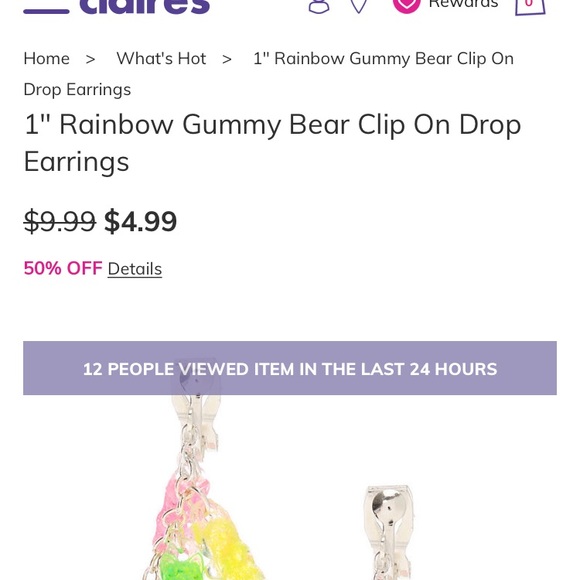Open the store locator pin icon
This screenshot has height=580, width=580.
(359, 6)
